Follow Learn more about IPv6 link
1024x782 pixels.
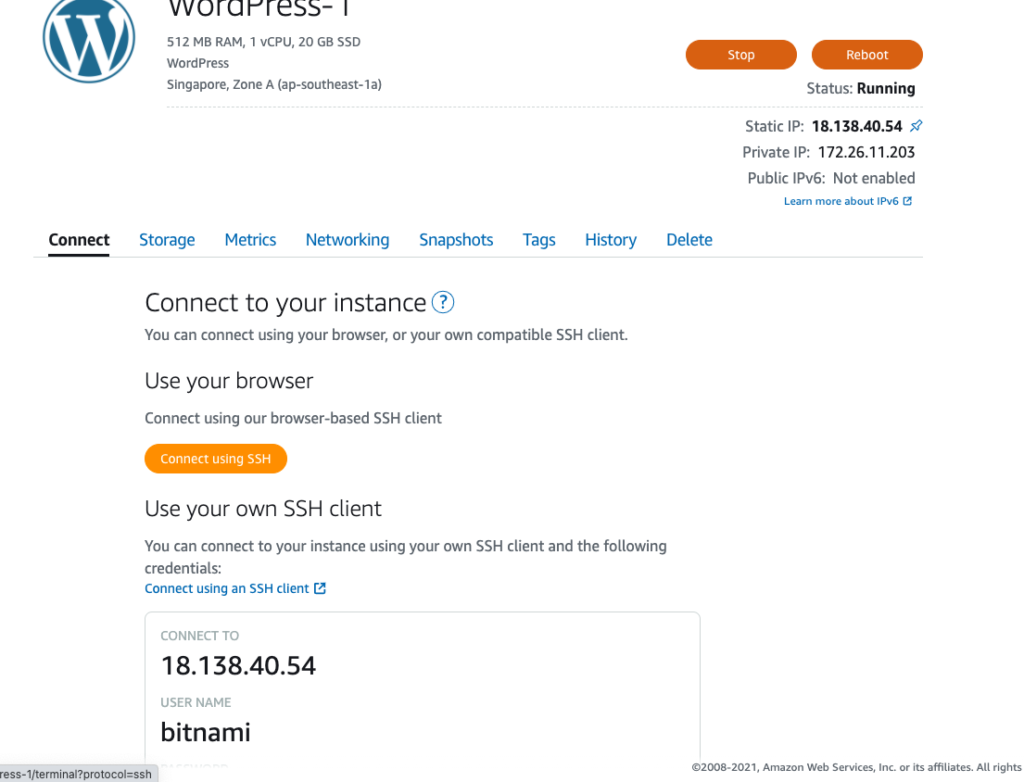(840, 201)
